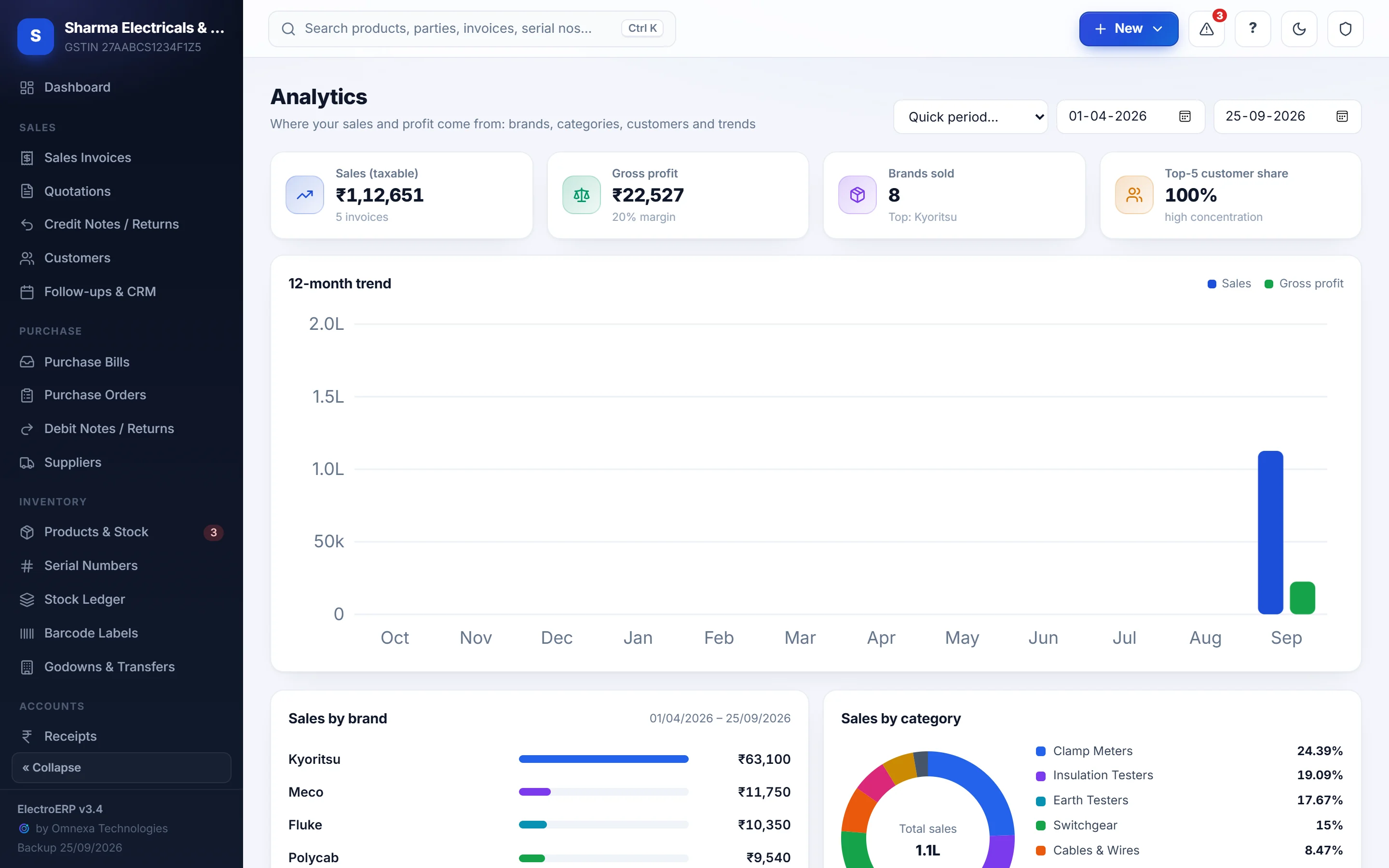
Task: Click the Debit Notes forward arrow icon
Action: point(27,429)
